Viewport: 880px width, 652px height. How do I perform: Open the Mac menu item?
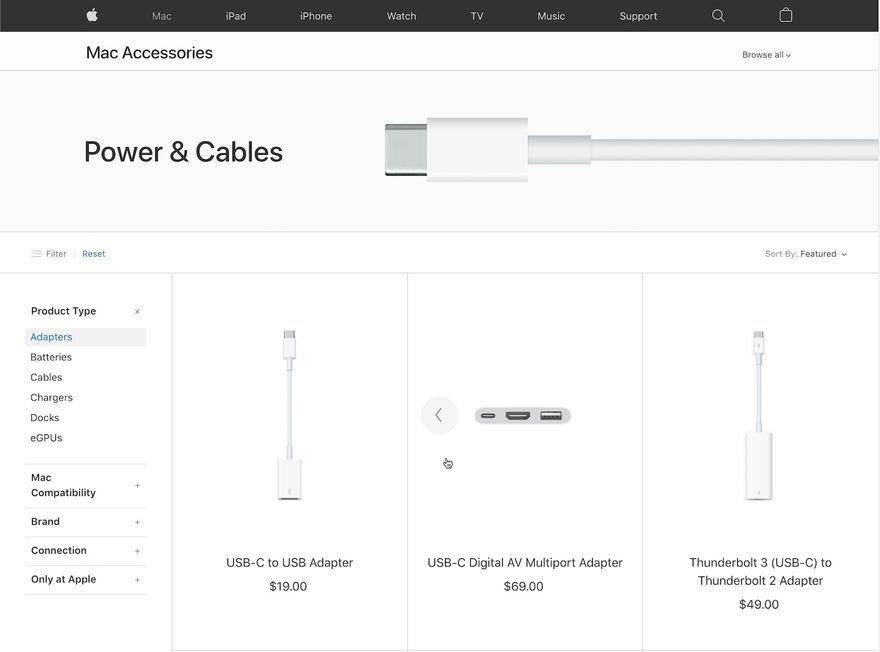click(x=162, y=16)
